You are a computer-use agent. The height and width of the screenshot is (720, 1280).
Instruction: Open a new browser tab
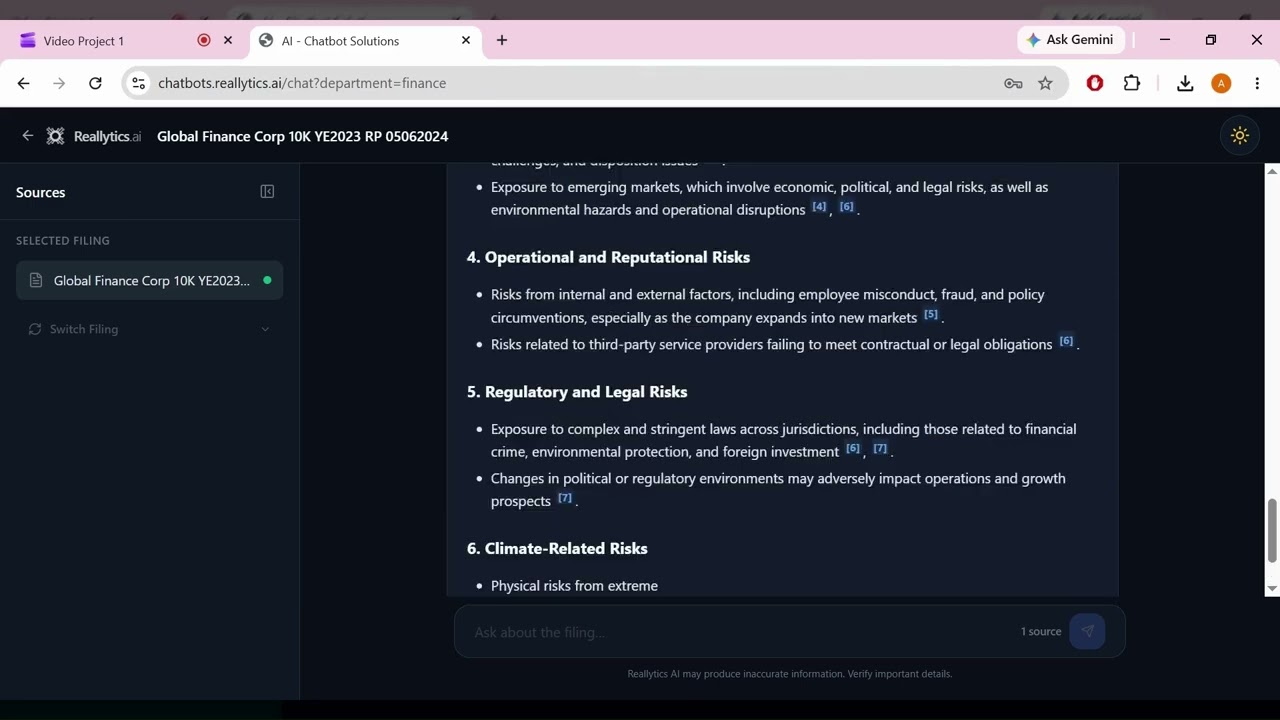502,40
